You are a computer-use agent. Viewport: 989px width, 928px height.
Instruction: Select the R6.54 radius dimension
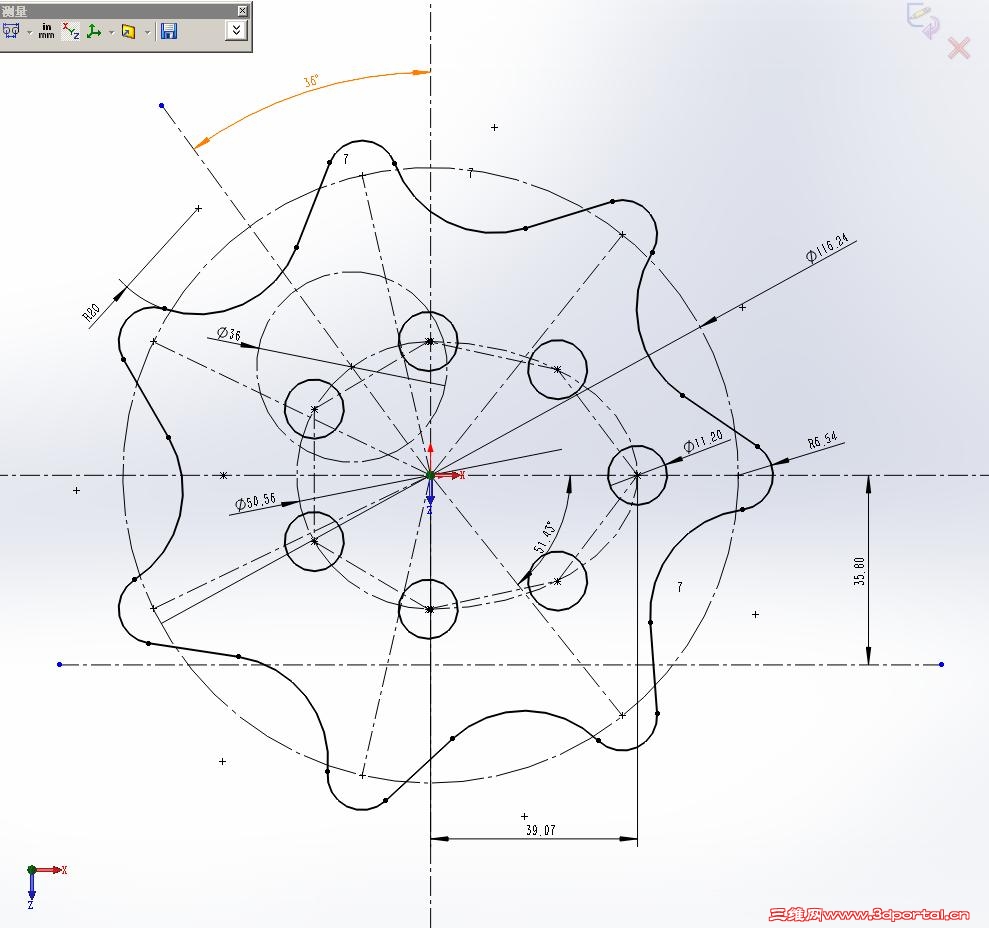pyautogui.click(x=822, y=440)
